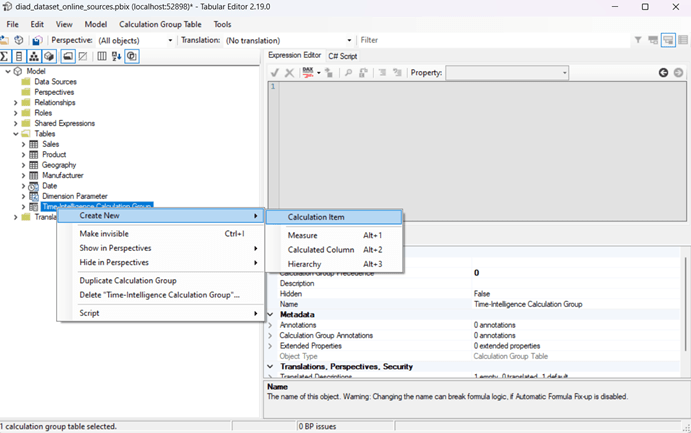Toggle the show hidden objects icon
This screenshot has width=691, height=433.
pos(83,56)
